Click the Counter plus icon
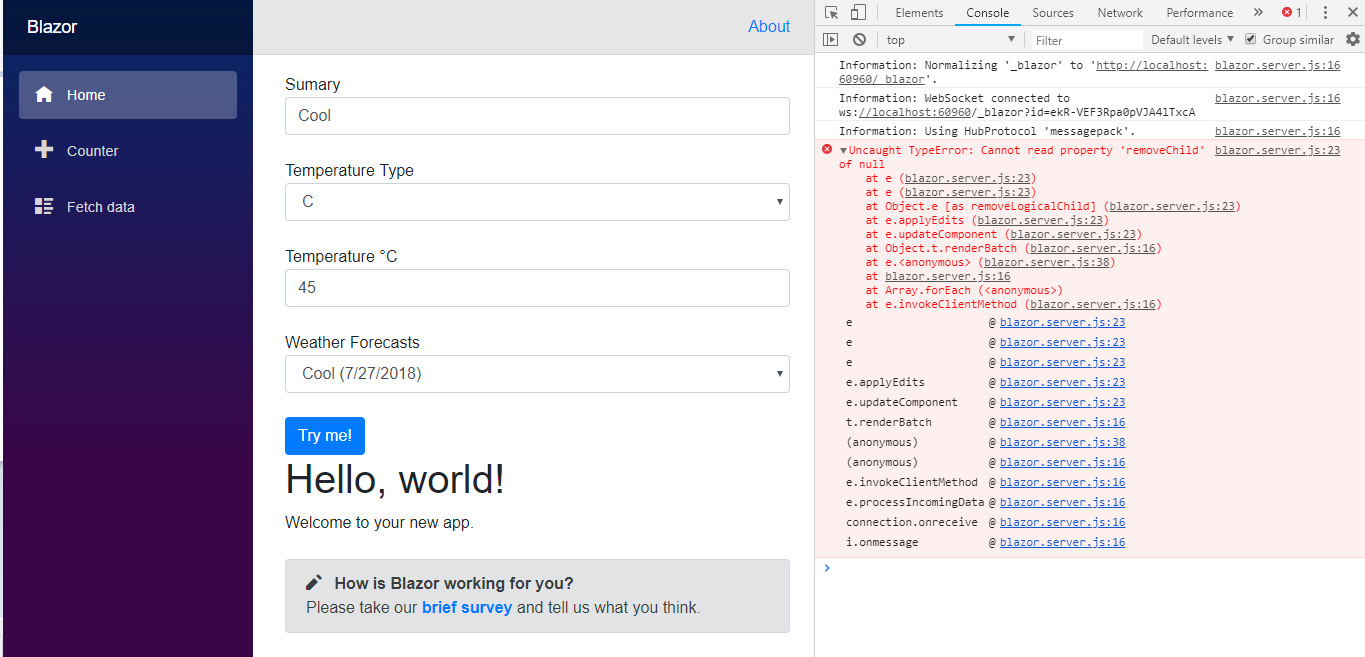The width and height of the screenshot is (1365, 657). (x=44, y=150)
